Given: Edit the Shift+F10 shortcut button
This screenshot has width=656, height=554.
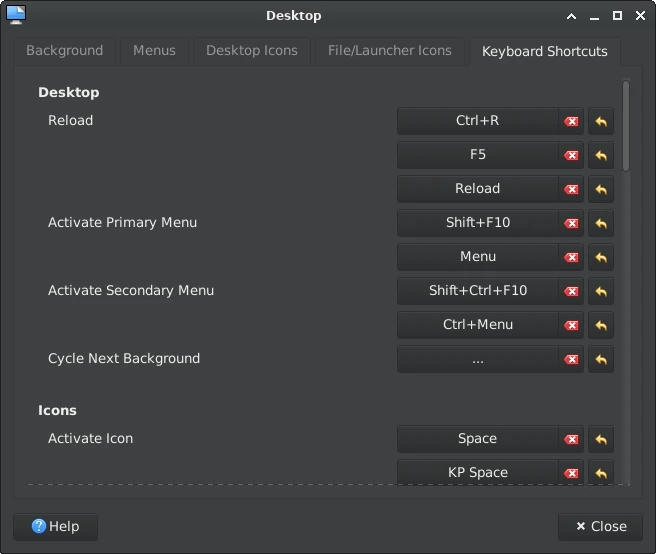Looking at the screenshot, I should click(478, 223).
